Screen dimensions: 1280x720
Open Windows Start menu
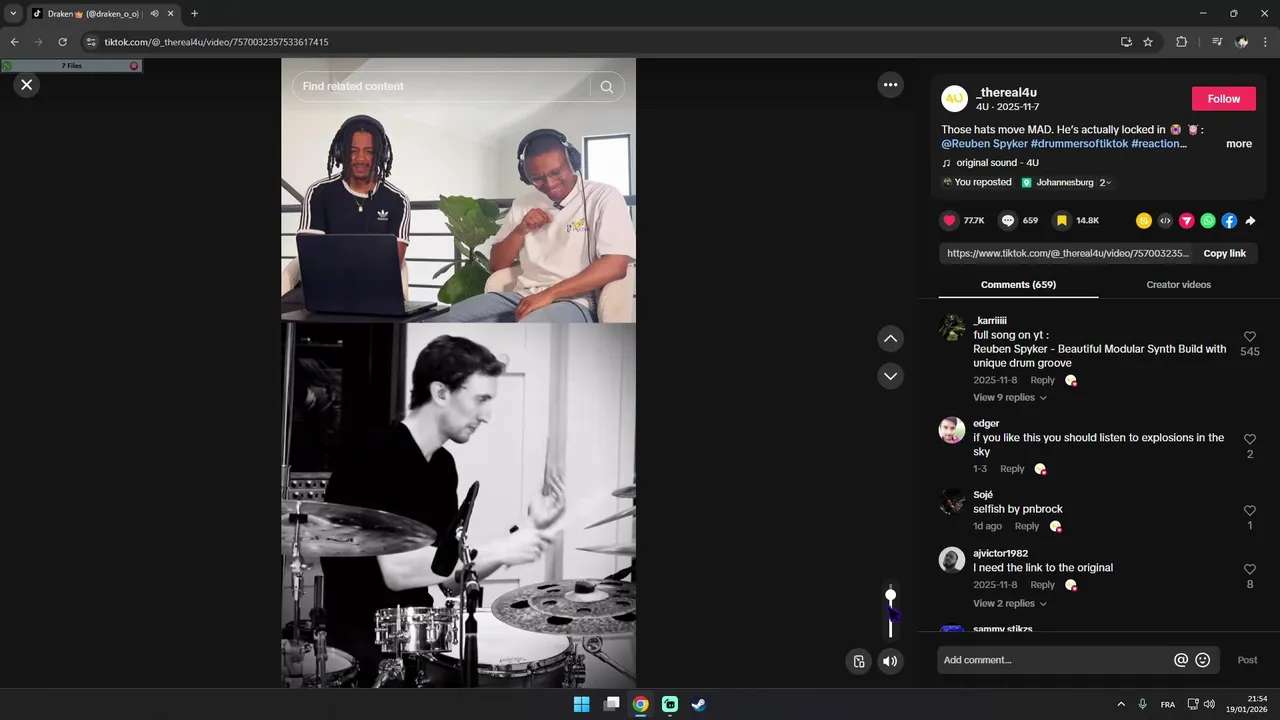point(581,704)
